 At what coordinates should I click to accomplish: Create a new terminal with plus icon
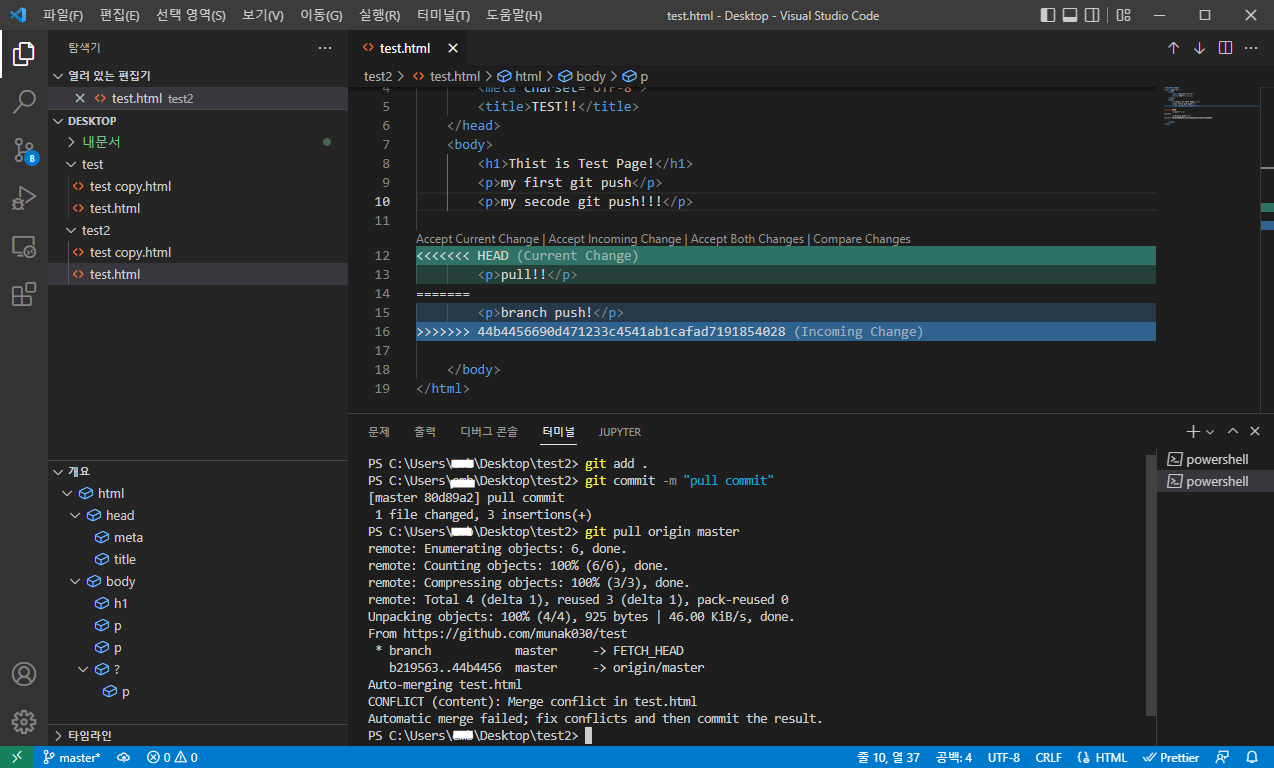pos(1192,431)
